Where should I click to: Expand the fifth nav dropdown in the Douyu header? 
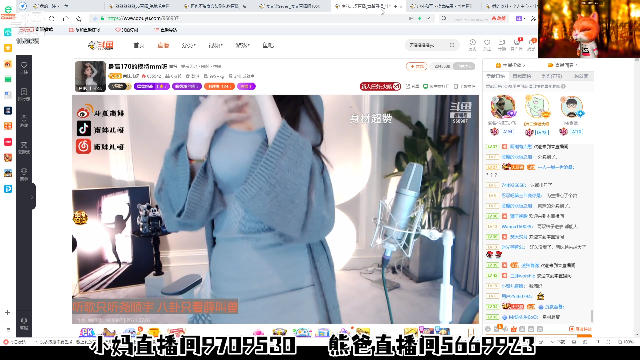click(242, 45)
